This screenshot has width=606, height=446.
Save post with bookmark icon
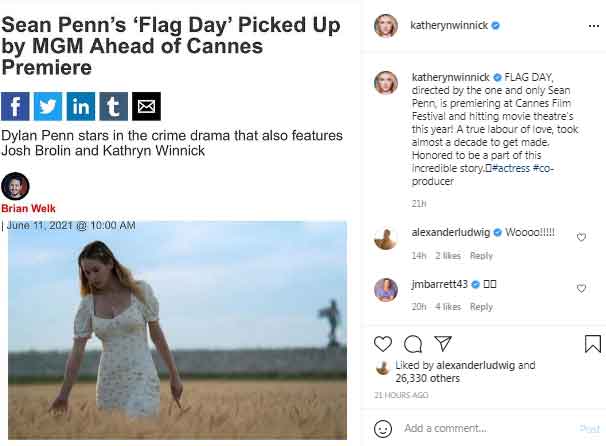coord(592,344)
